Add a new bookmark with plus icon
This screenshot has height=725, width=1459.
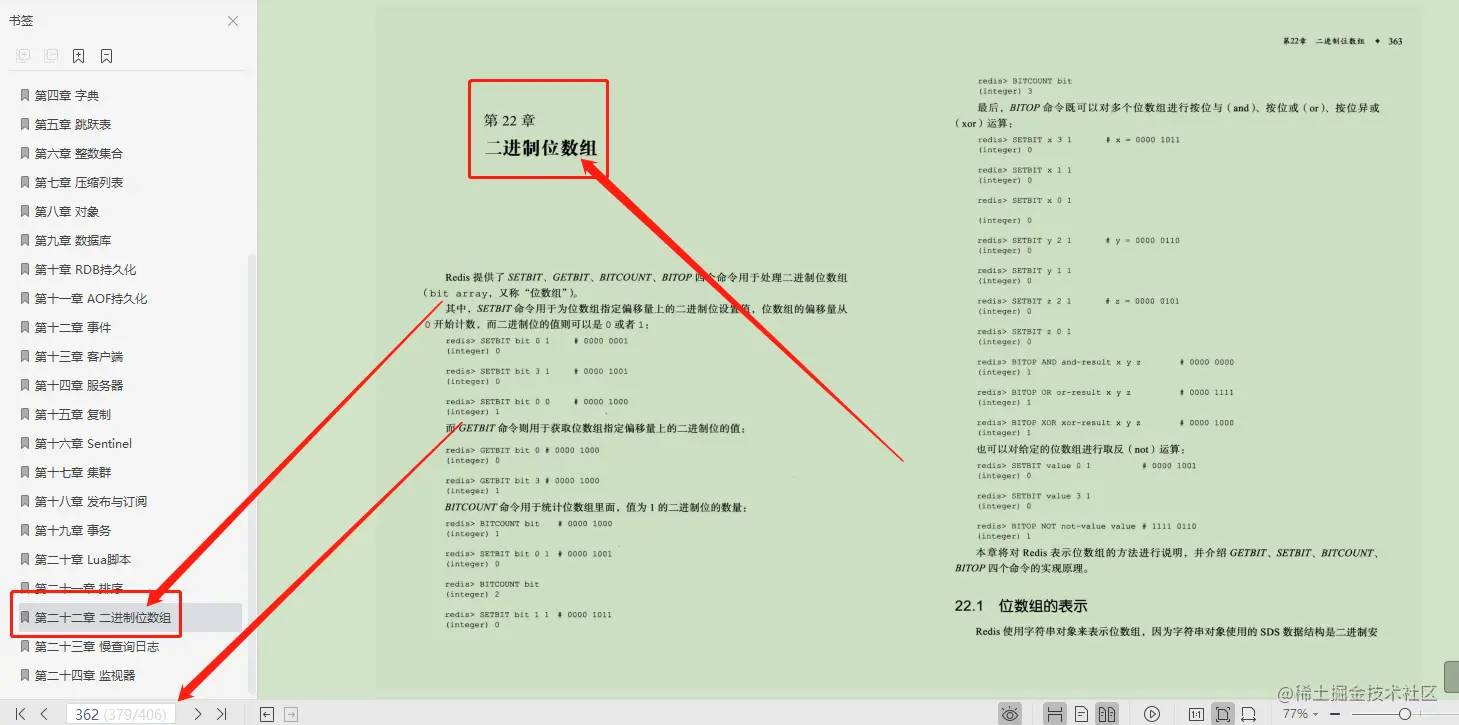[x=78, y=56]
